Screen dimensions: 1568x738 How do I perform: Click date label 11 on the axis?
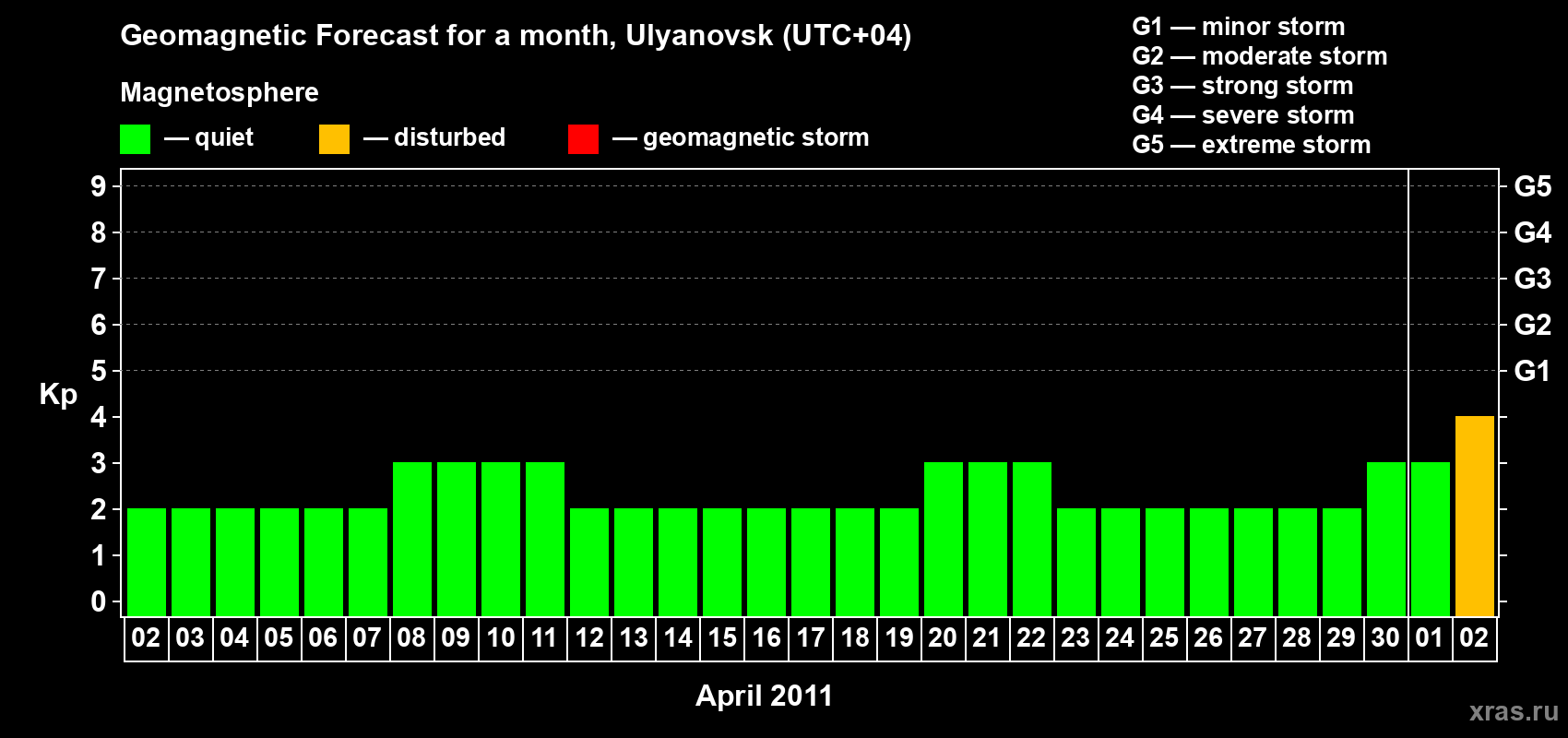(544, 638)
